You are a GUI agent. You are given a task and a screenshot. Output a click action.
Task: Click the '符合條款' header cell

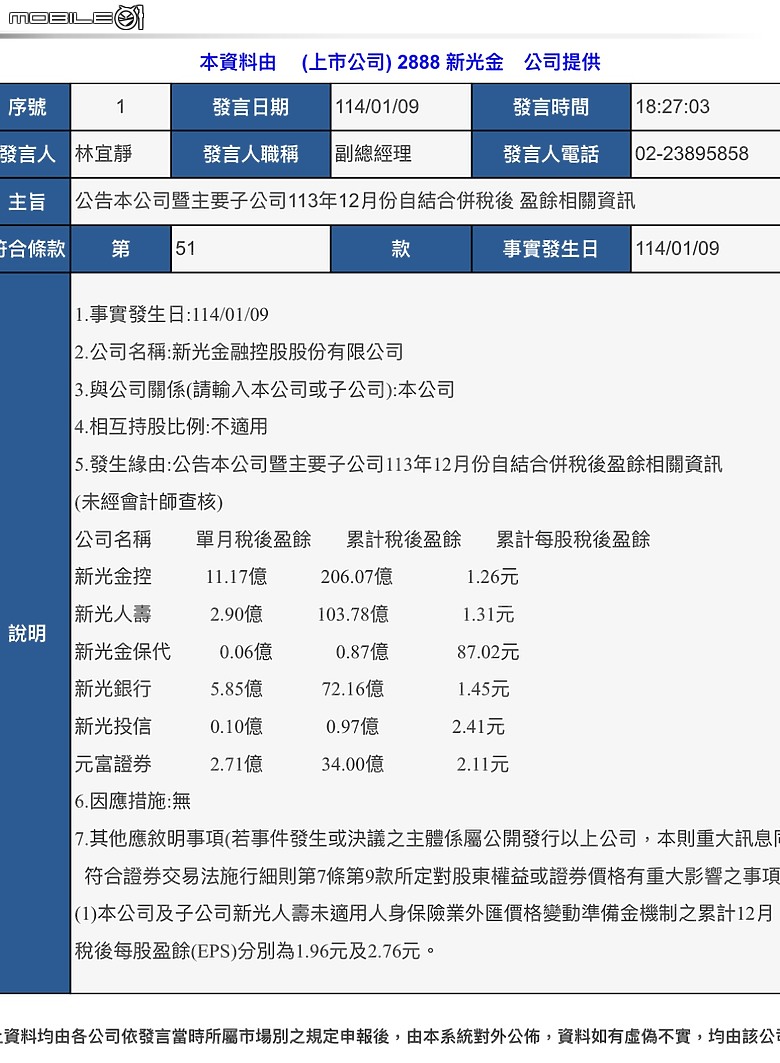(35, 249)
